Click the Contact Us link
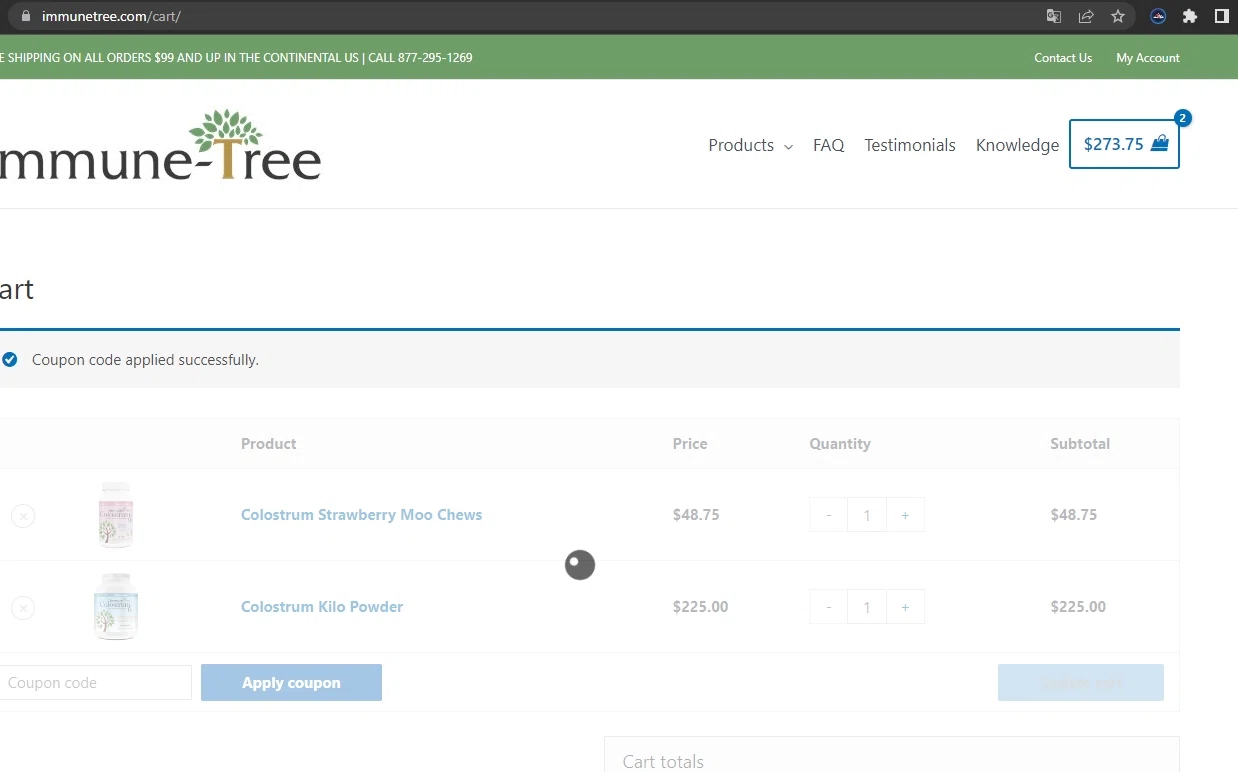 [1063, 58]
